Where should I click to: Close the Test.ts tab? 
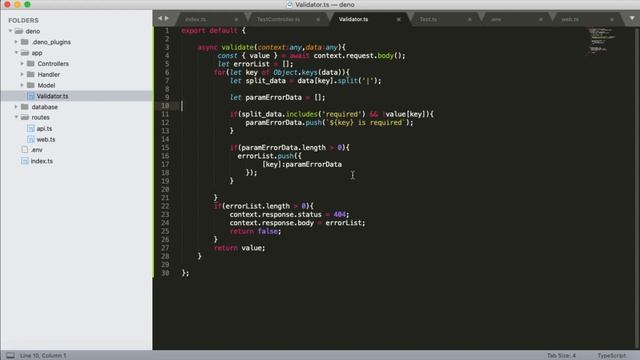[x=470, y=19]
